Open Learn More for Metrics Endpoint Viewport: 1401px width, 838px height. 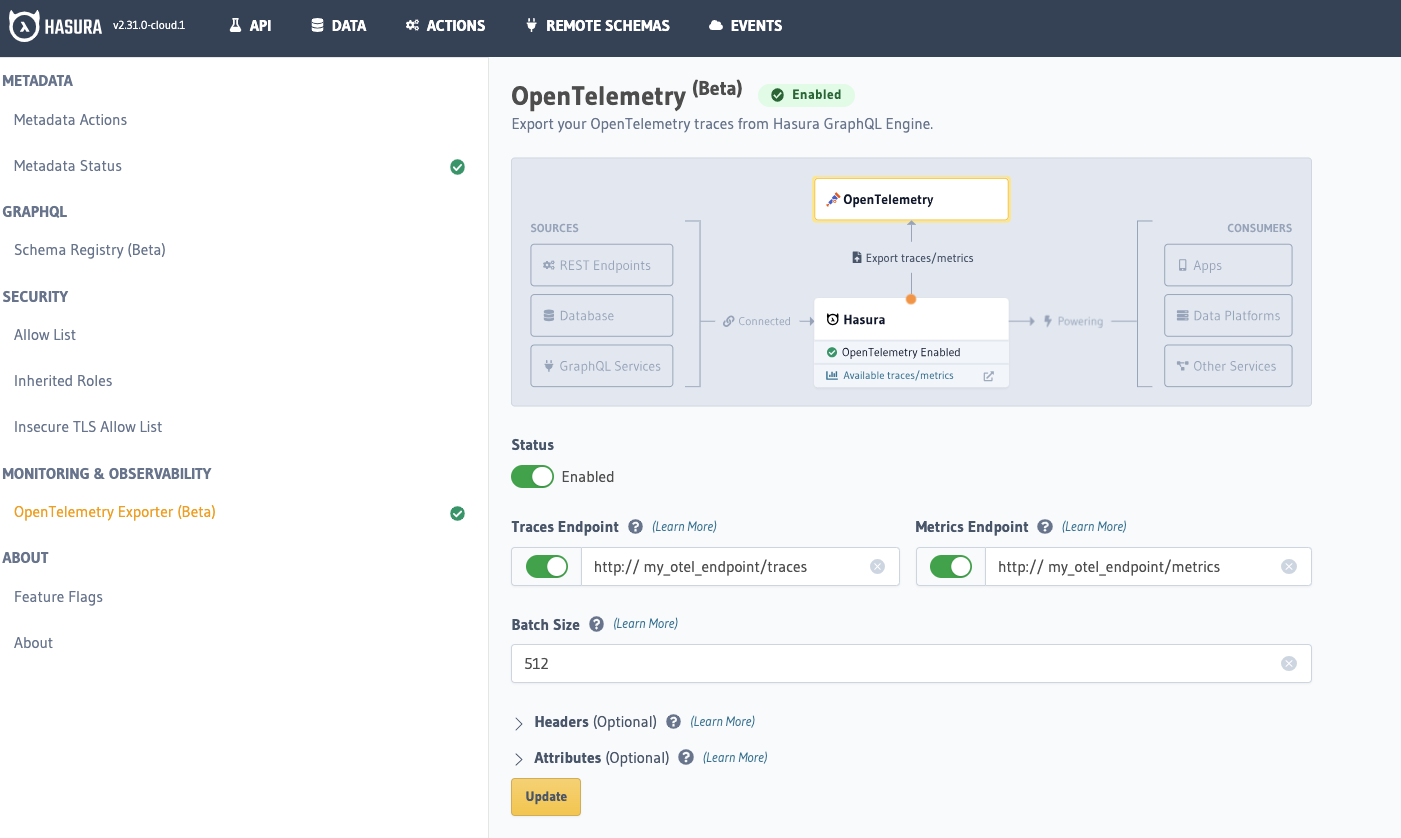1094,527
